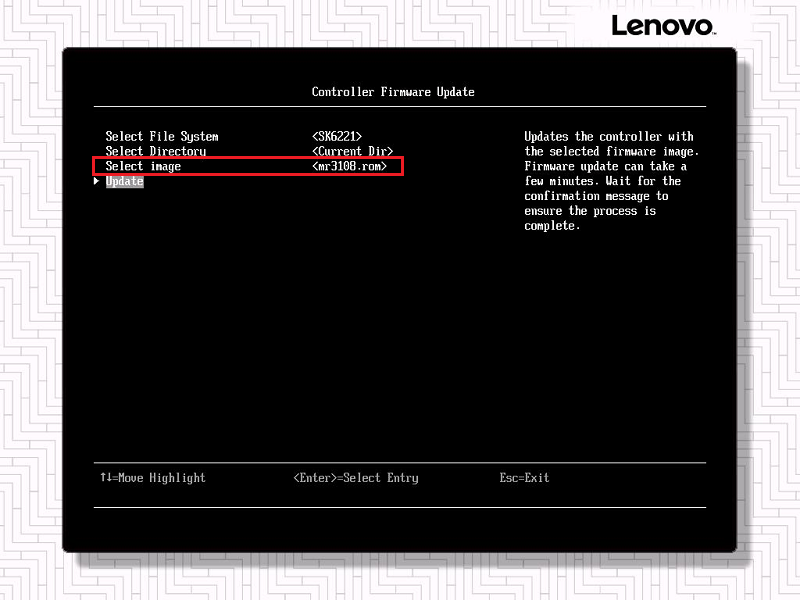
Task: Click the 'ensure the process is' help line
Action: tap(590, 211)
